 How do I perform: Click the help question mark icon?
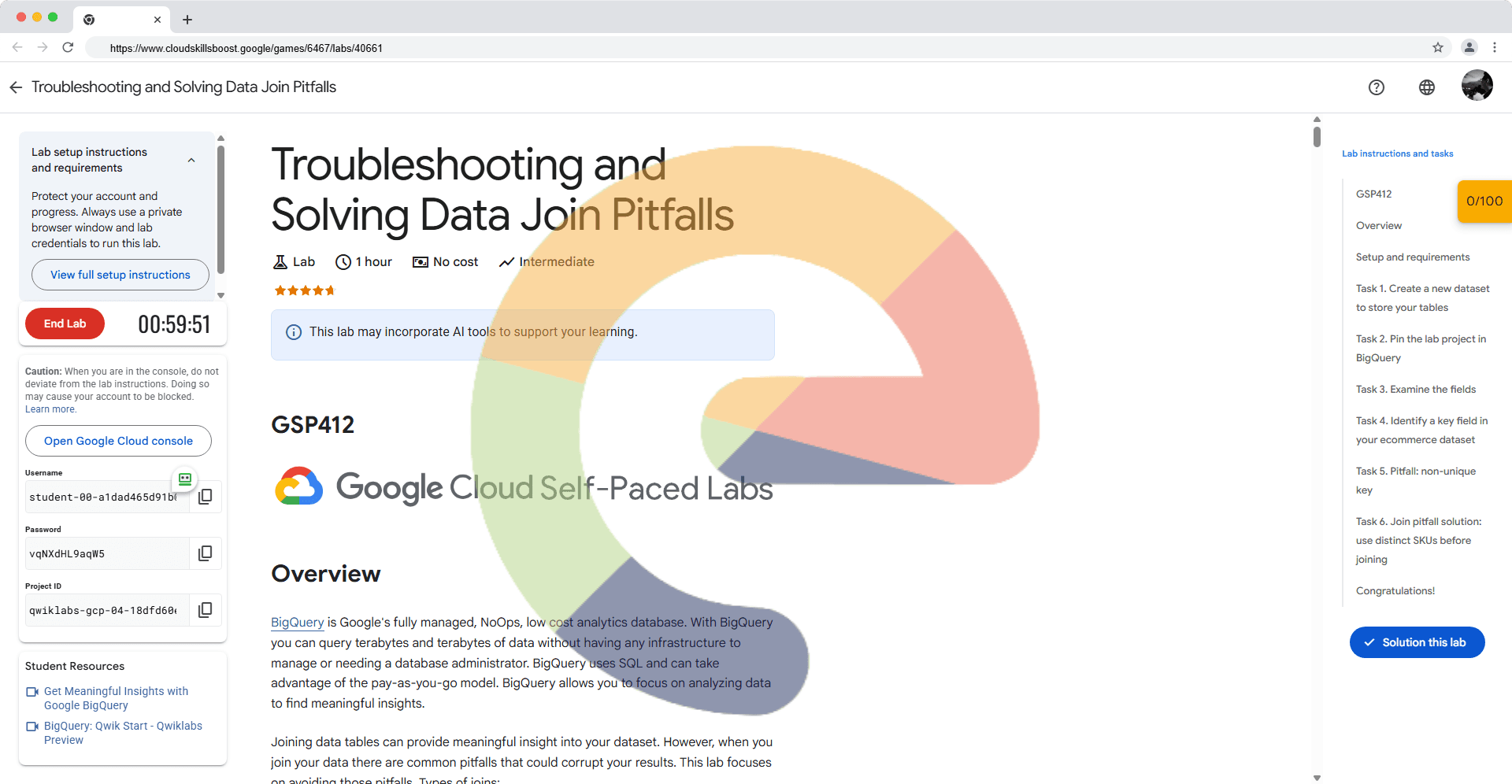[1376, 87]
